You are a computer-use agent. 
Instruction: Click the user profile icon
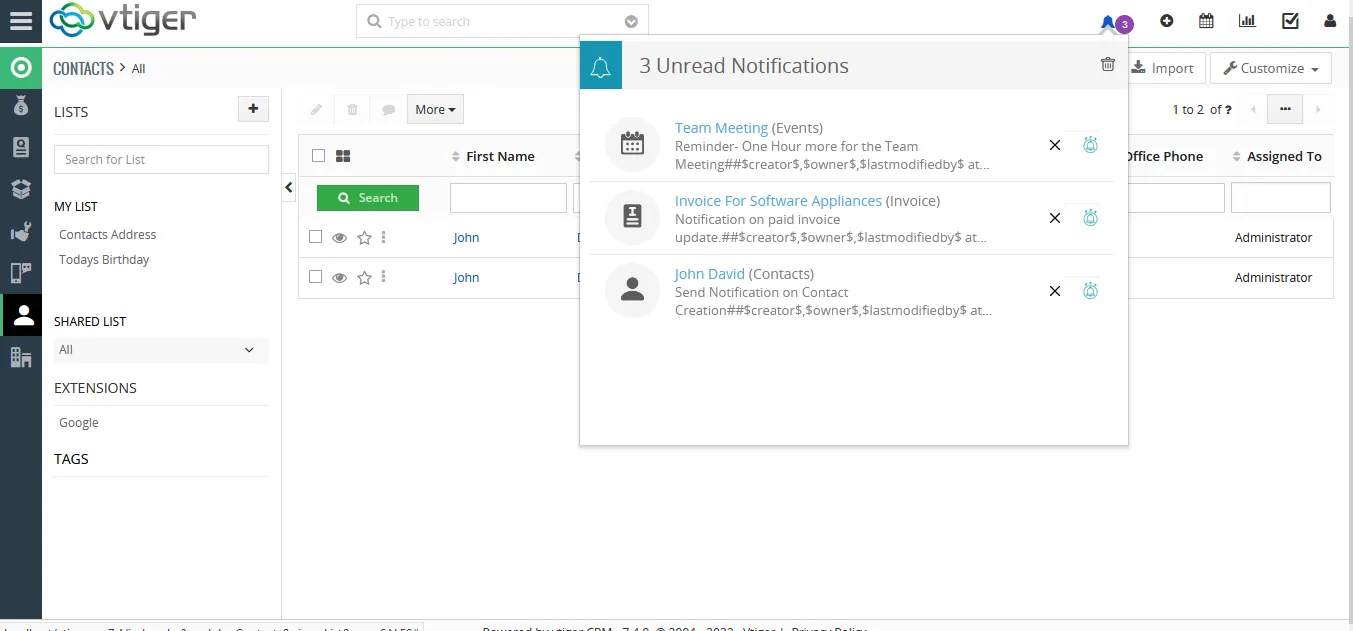point(1329,21)
